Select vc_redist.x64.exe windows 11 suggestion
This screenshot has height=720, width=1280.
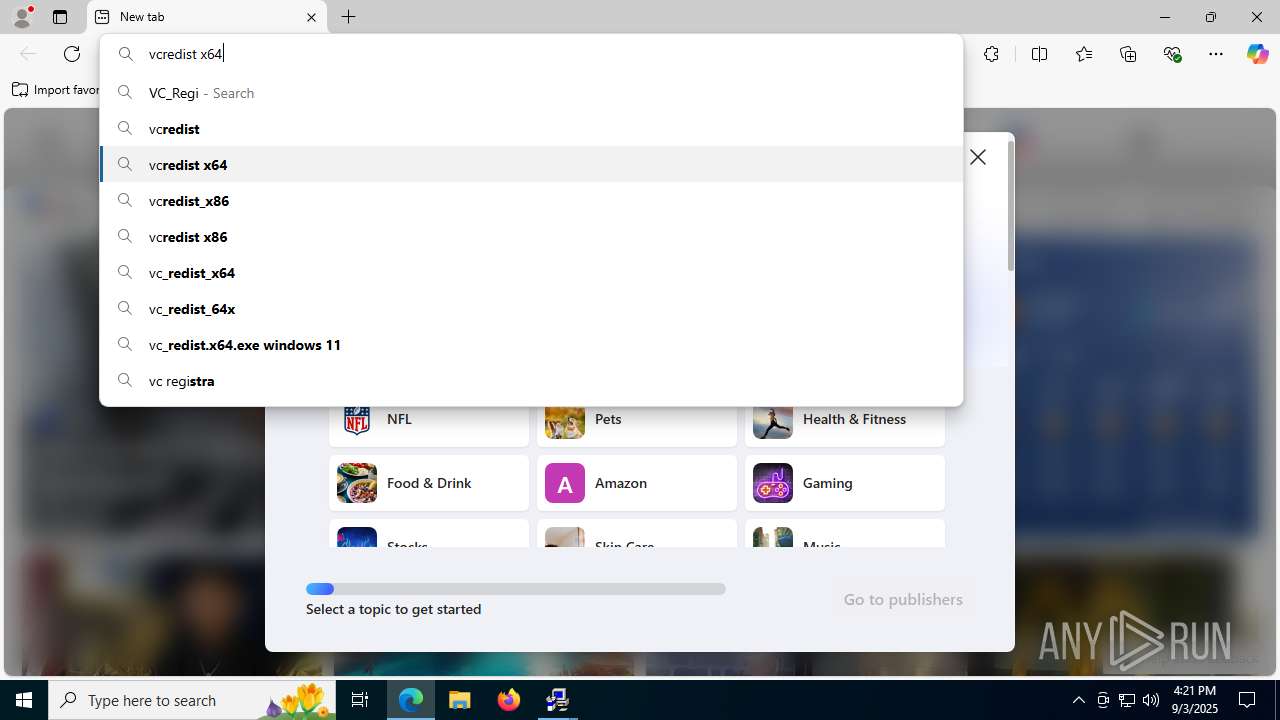(x=531, y=345)
